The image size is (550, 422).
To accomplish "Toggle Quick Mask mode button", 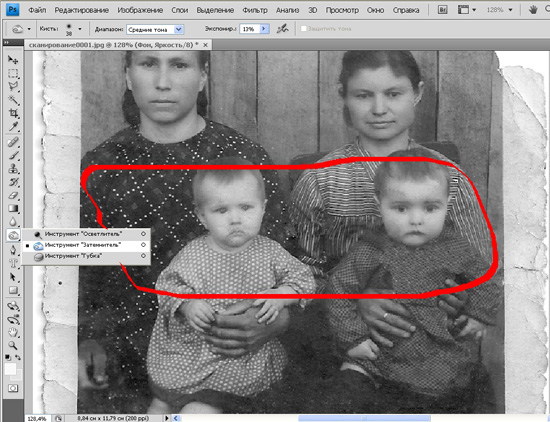I will pyautogui.click(x=13, y=388).
